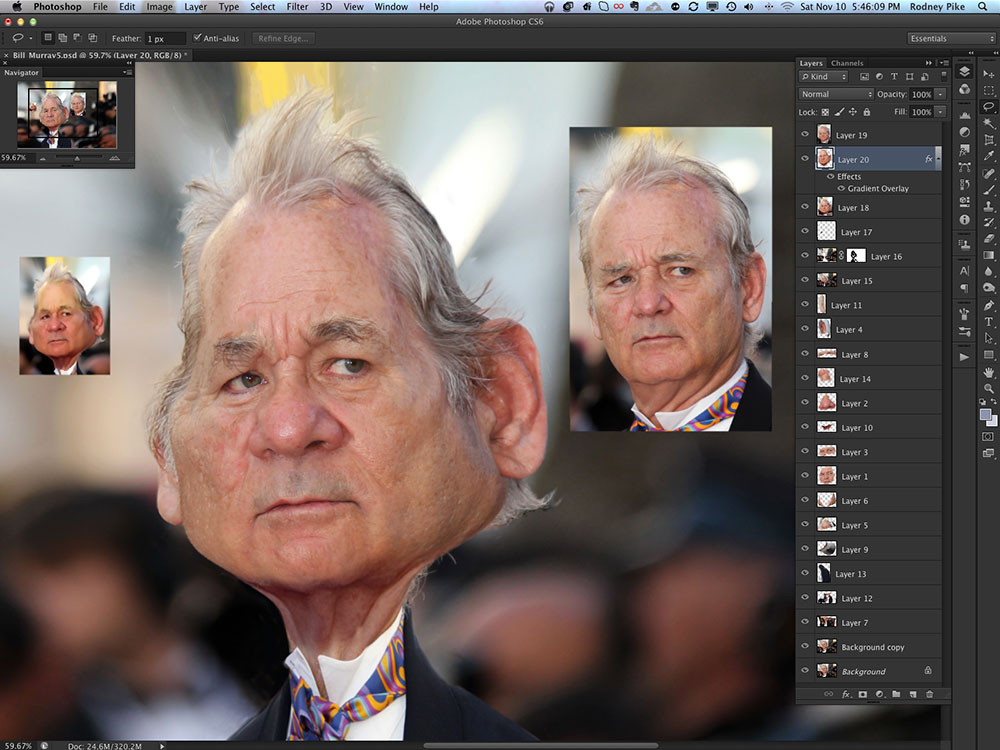Select the Clone Stamp tool
The height and width of the screenshot is (750, 1000).
tap(989, 206)
